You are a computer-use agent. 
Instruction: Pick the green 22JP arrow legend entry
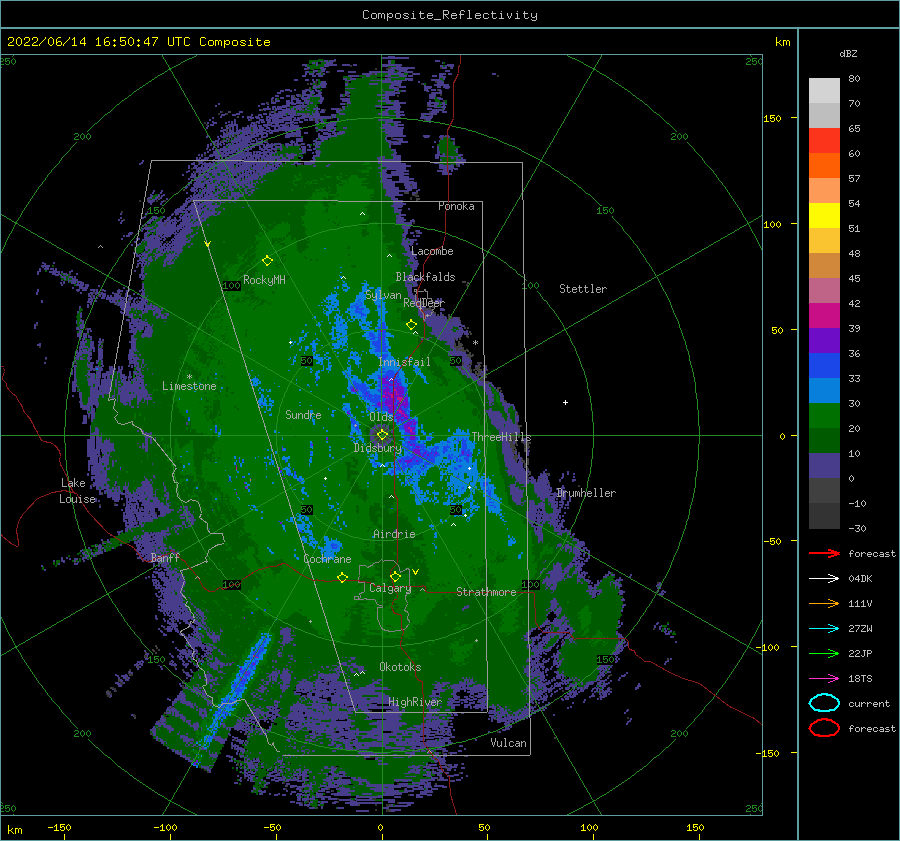click(x=824, y=653)
